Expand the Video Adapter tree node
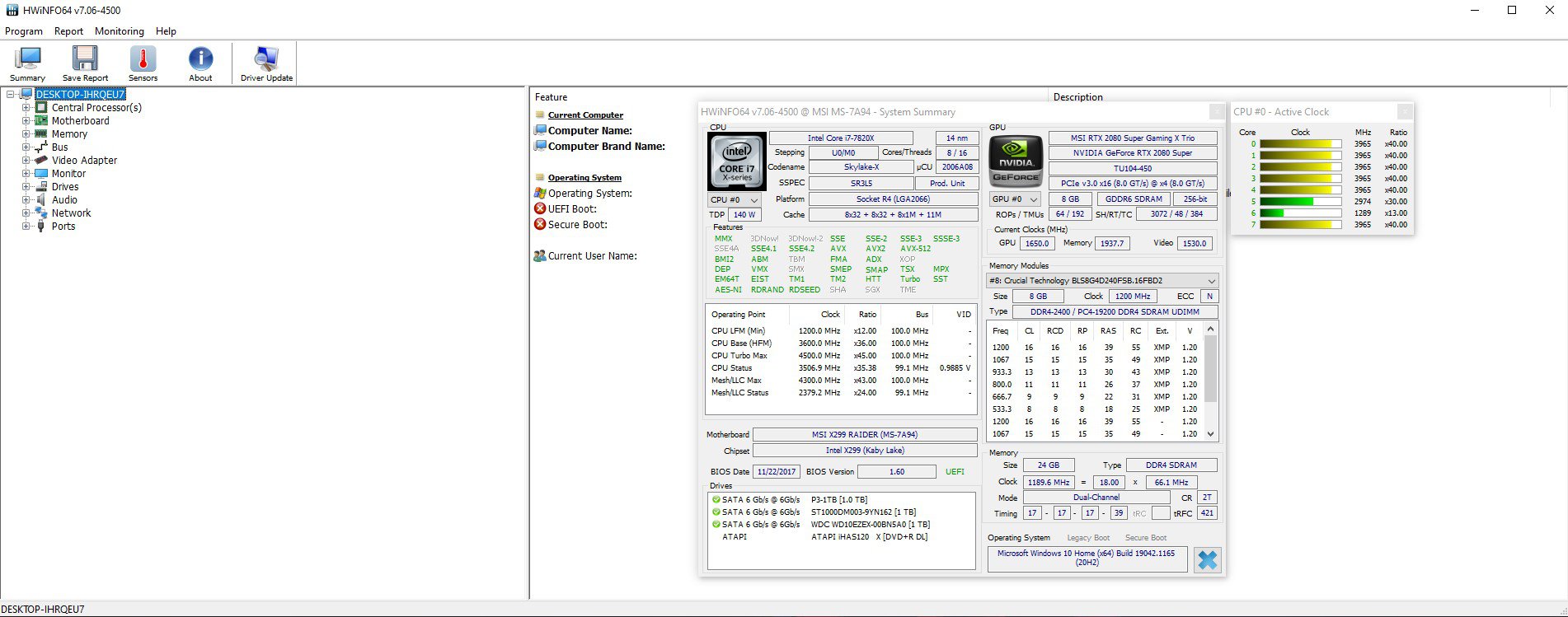1568x617 pixels. (26, 161)
